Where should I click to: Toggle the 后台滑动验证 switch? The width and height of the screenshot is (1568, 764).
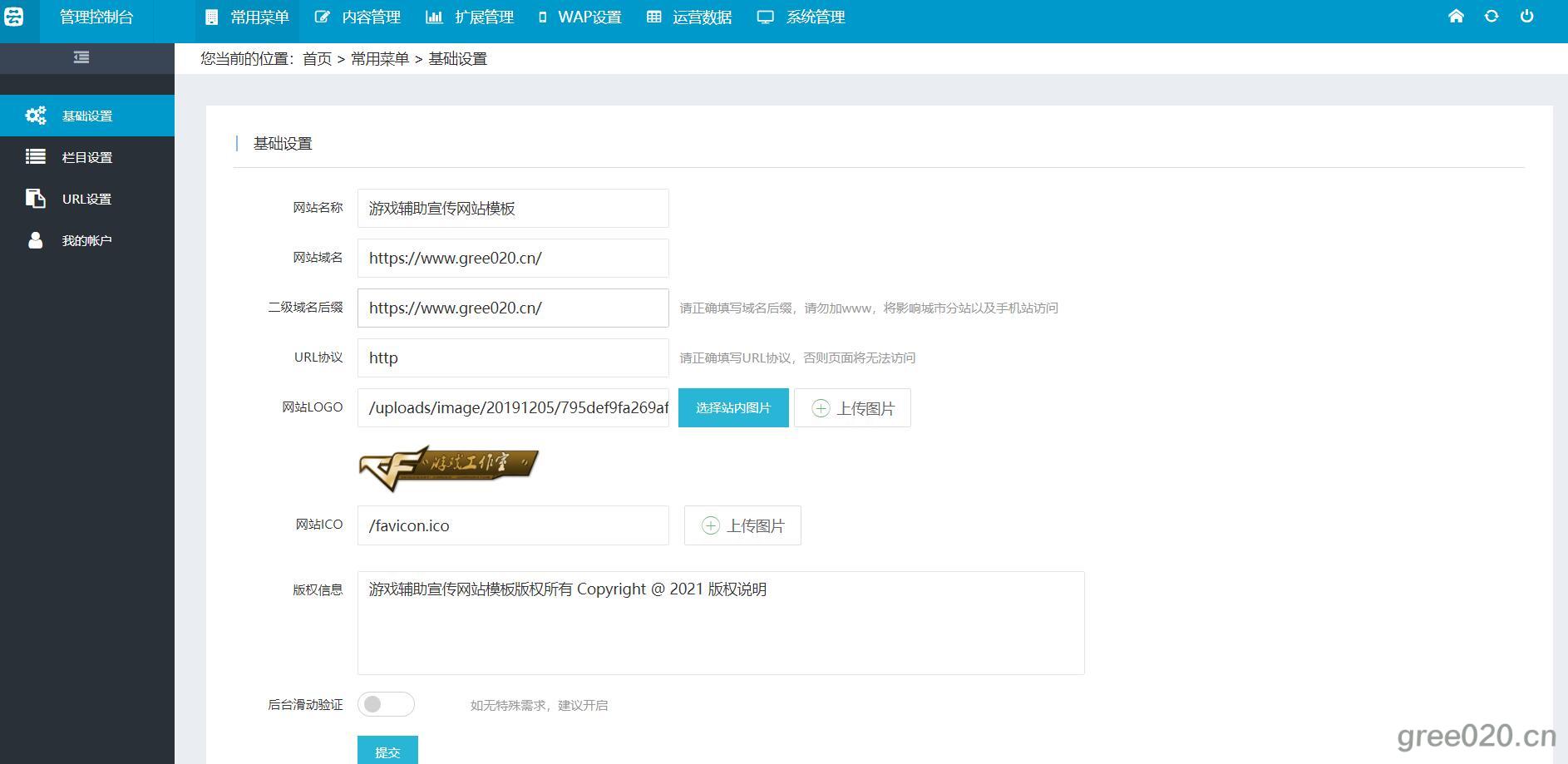point(386,704)
